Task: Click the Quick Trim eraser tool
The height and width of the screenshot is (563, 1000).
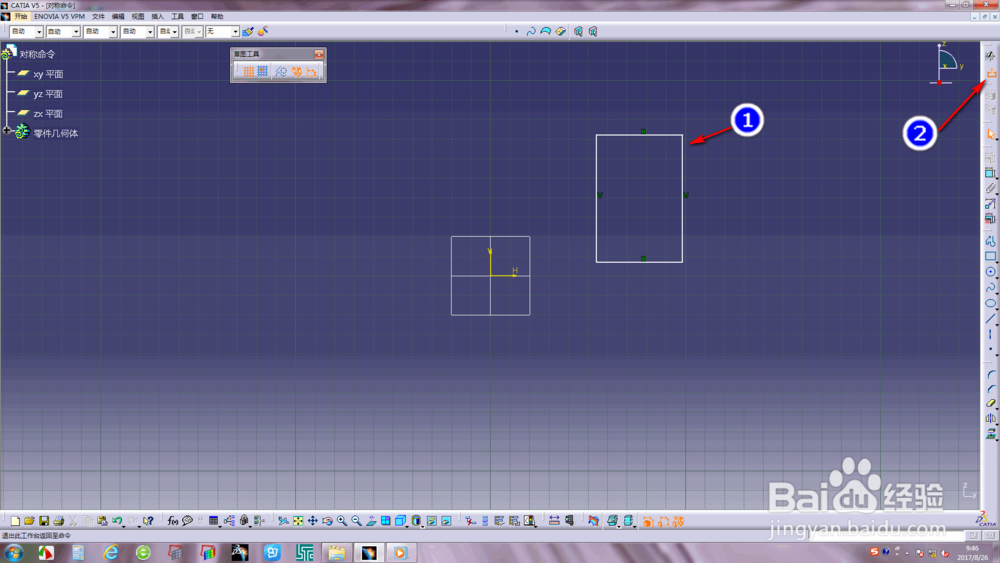Action: [x=990, y=404]
